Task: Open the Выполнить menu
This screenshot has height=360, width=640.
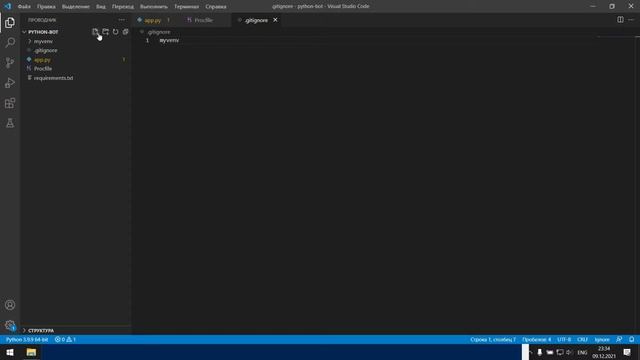Action: [153, 7]
